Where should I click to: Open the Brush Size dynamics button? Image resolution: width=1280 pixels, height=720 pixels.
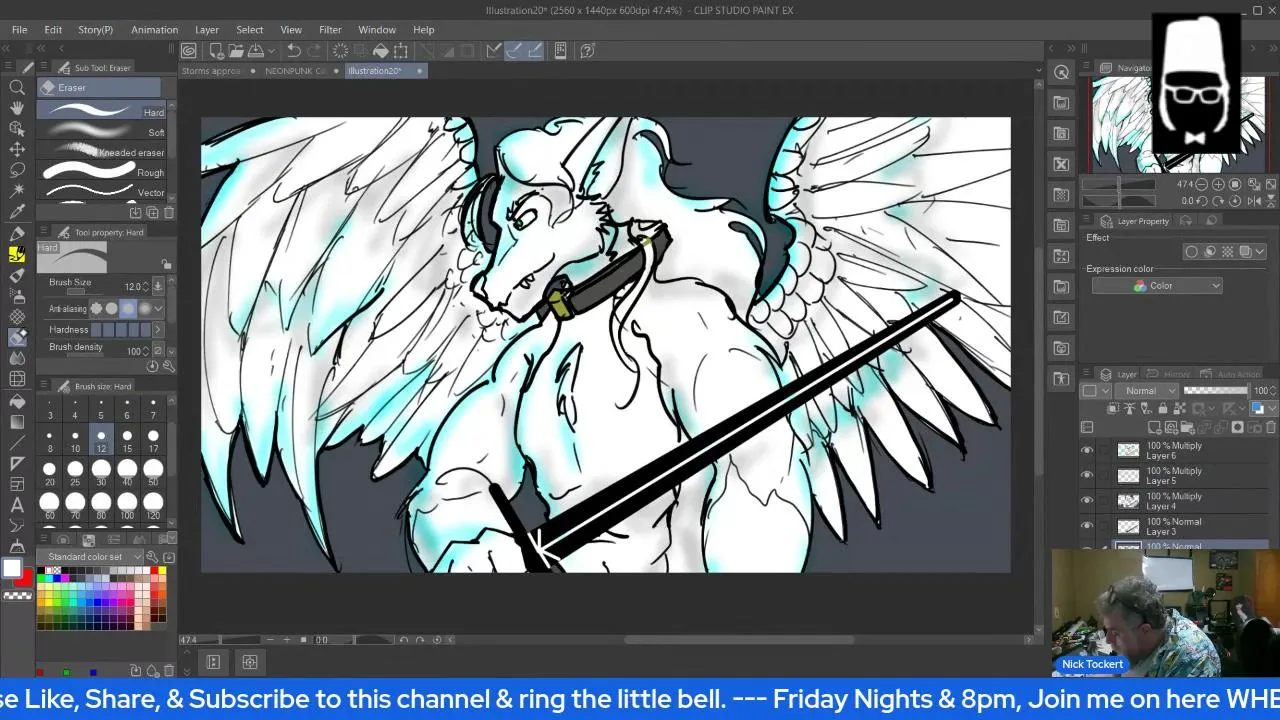pyautogui.click(x=158, y=286)
